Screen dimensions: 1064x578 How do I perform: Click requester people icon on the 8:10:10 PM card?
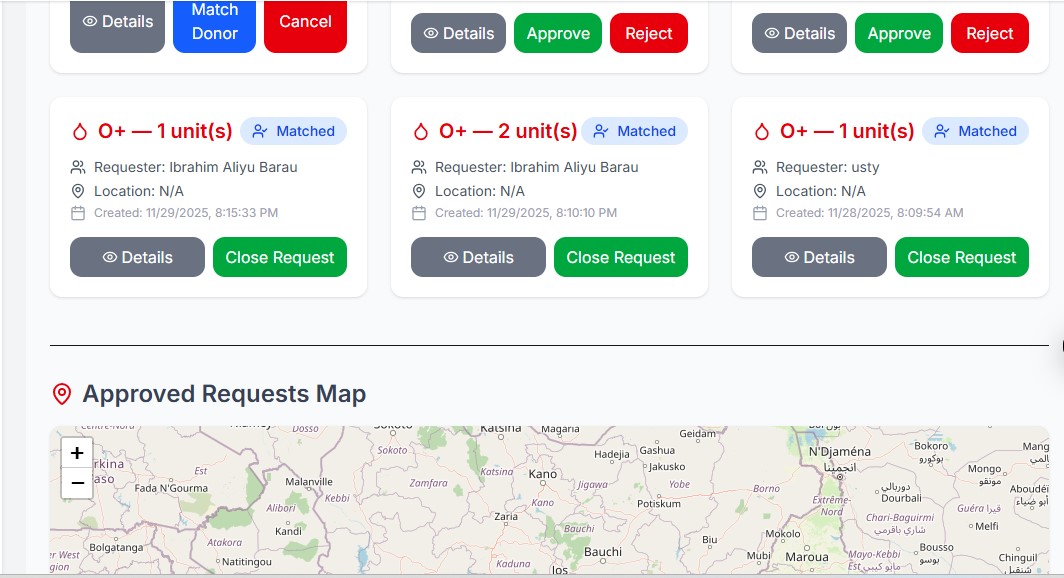pos(419,167)
